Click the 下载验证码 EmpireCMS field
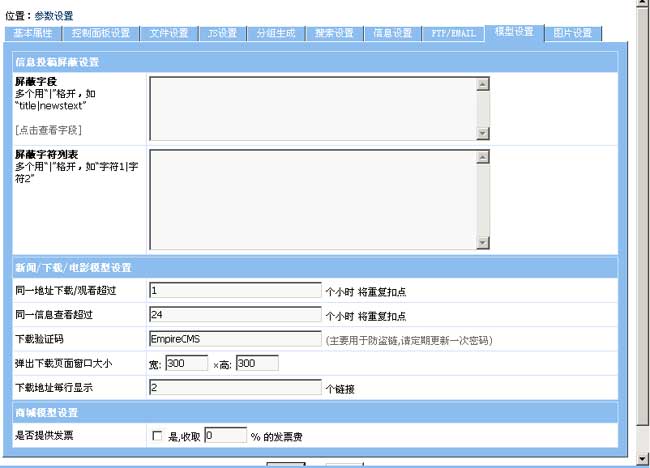 (235, 339)
